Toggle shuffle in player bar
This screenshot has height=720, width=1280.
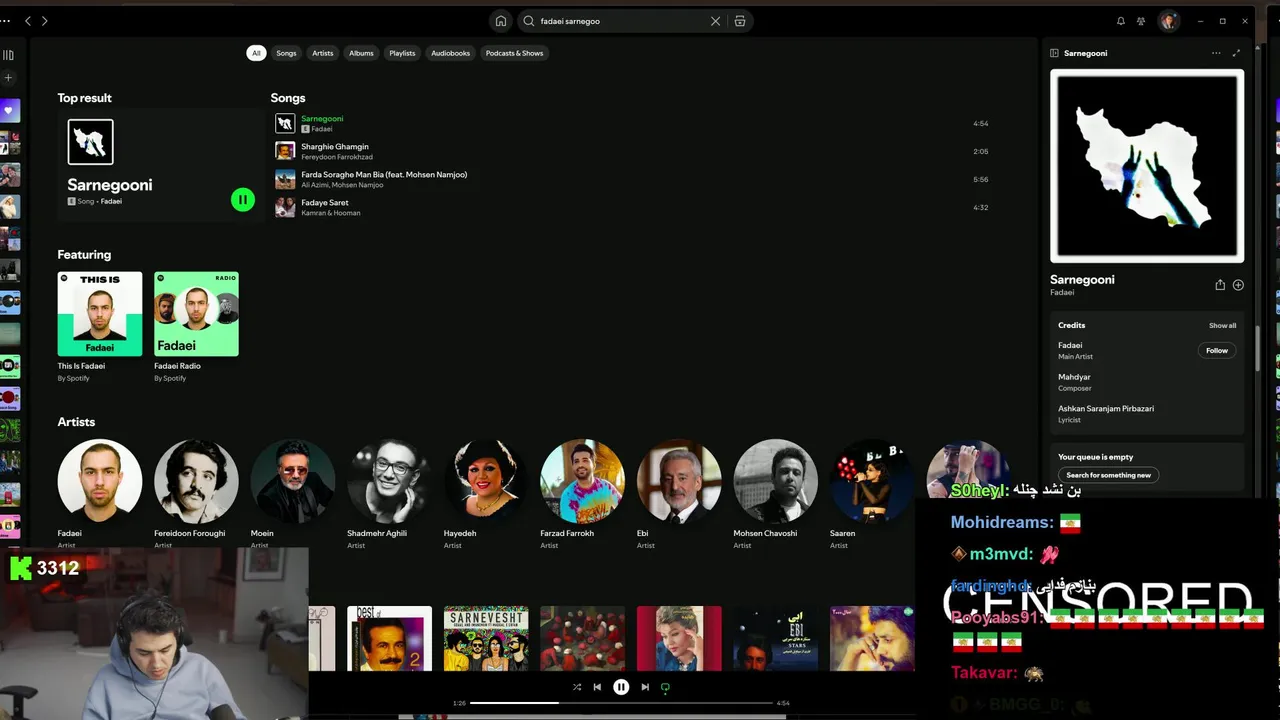click(577, 687)
